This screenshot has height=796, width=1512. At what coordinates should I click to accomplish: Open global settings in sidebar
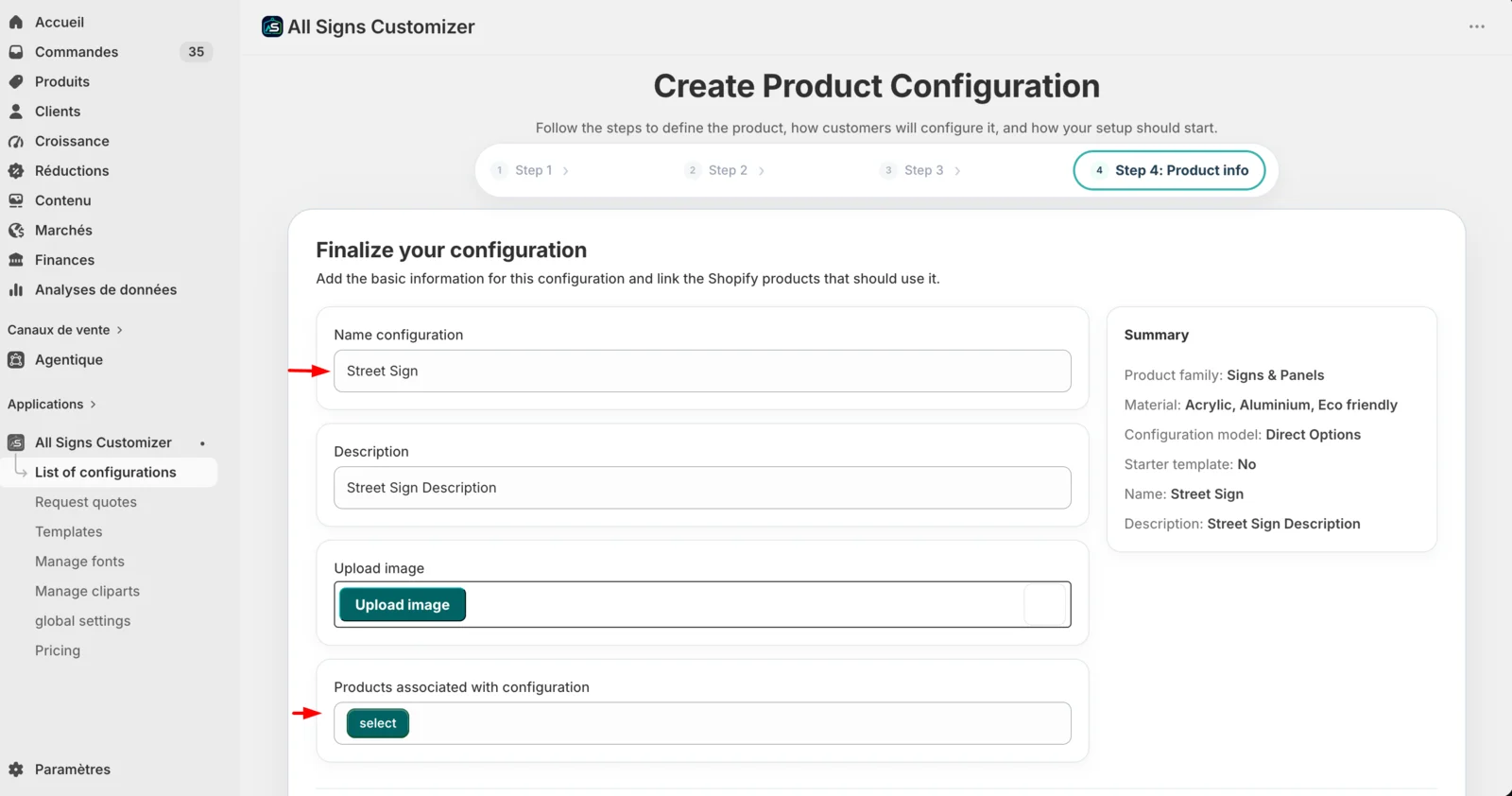pos(83,621)
